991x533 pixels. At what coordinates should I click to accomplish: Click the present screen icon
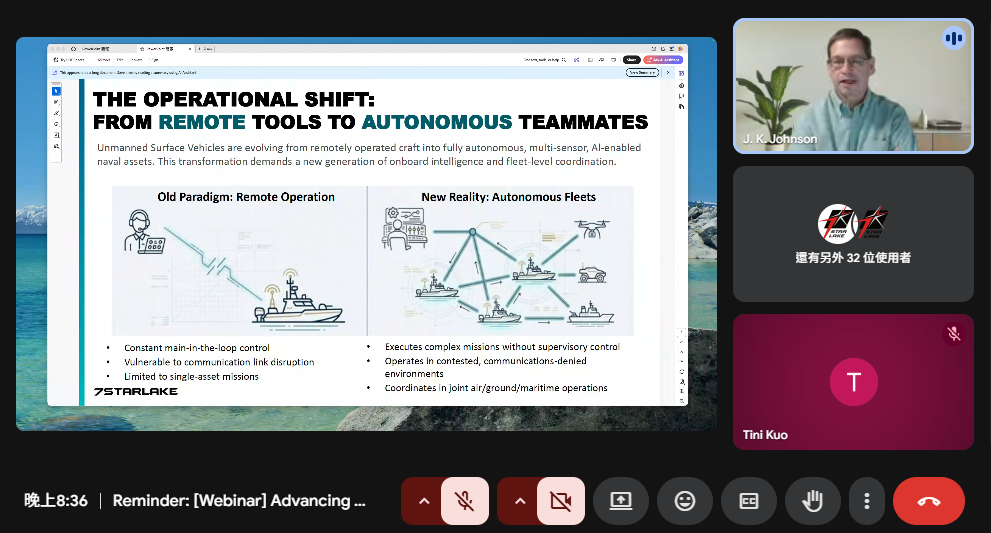pos(621,501)
